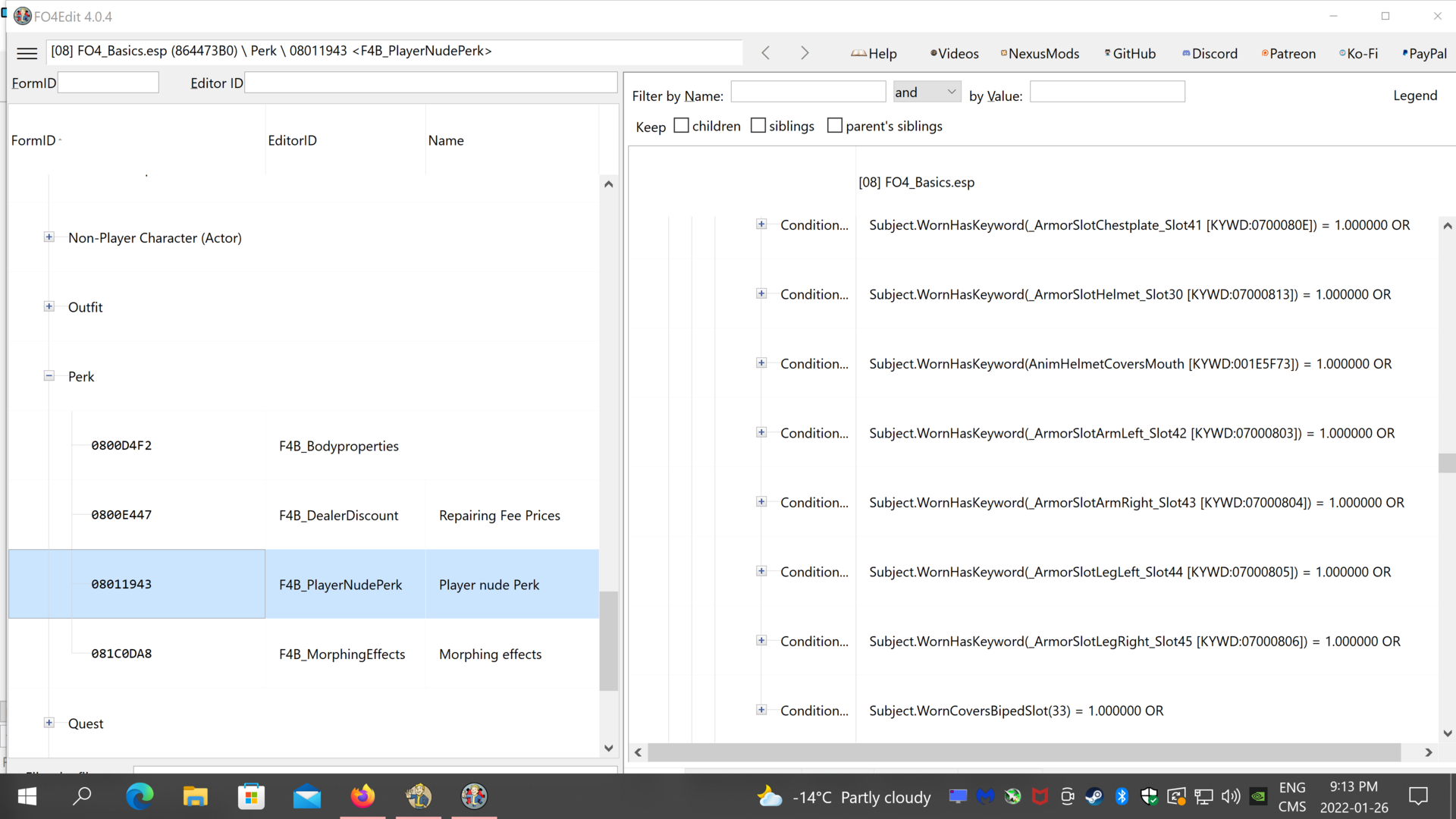Expand the ArmorSlotArmLeft_Slot42 condition
Screen dimensions: 1456x819
coord(761,433)
